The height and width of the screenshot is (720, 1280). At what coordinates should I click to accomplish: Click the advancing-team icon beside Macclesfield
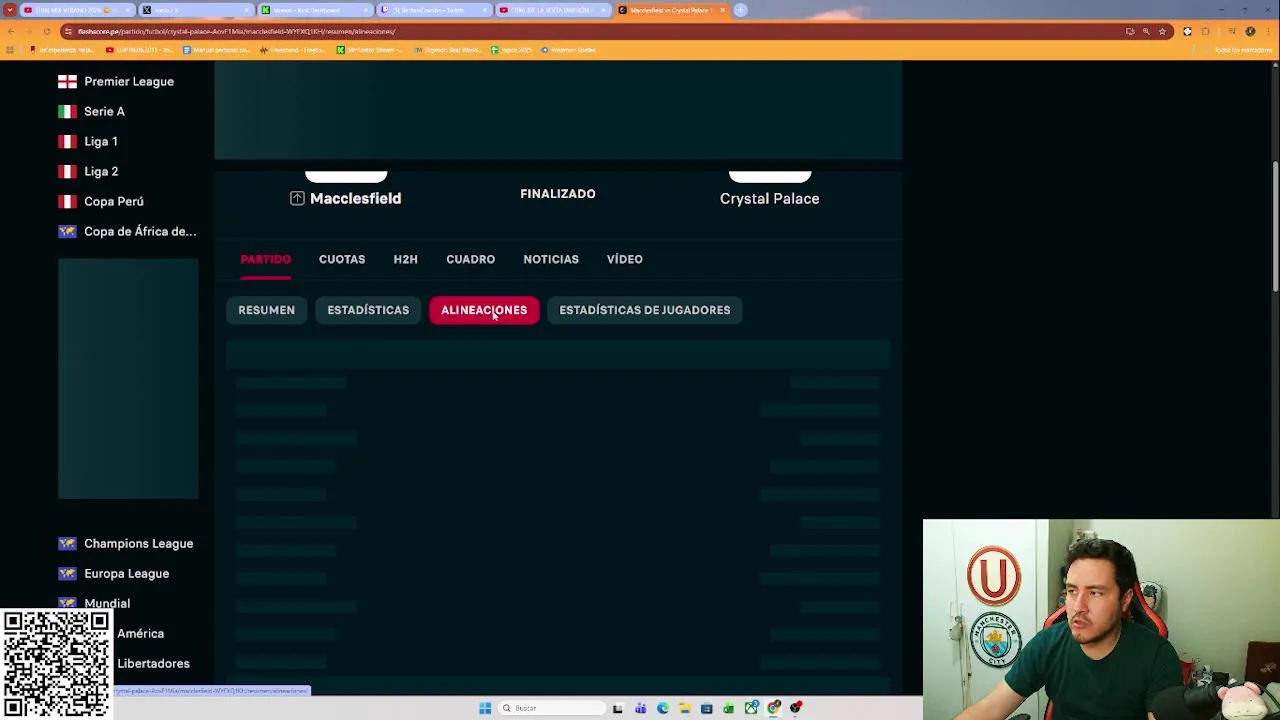click(x=297, y=199)
